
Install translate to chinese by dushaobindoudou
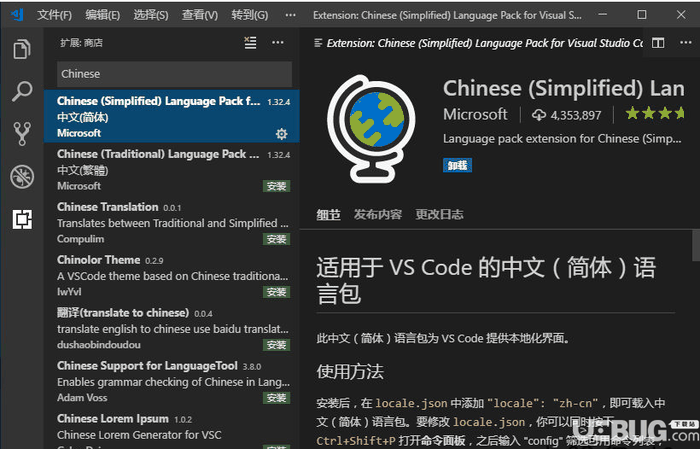click(x=276, y=345)
